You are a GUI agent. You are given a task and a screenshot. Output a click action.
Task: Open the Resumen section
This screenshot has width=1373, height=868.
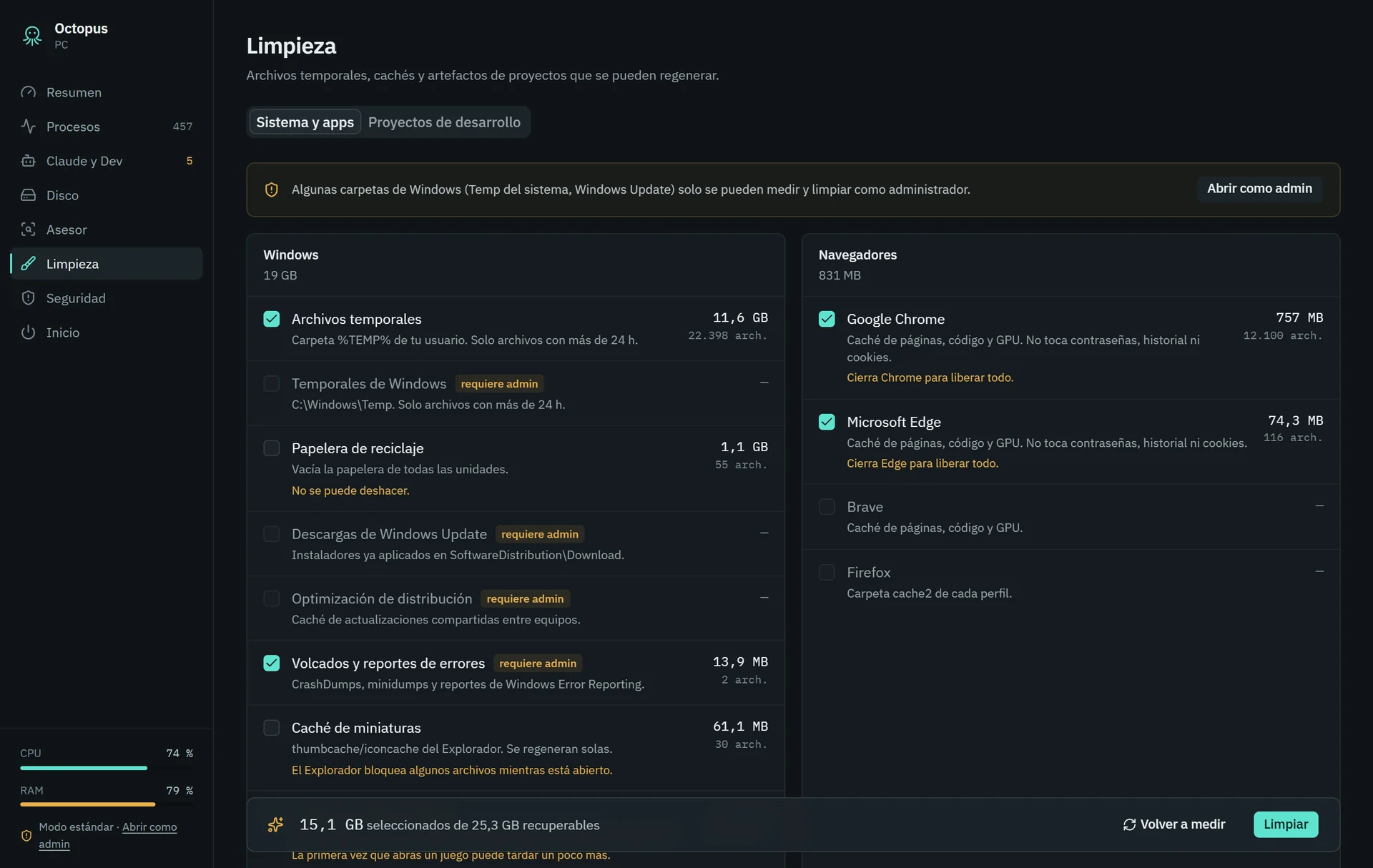coord(107,92)
